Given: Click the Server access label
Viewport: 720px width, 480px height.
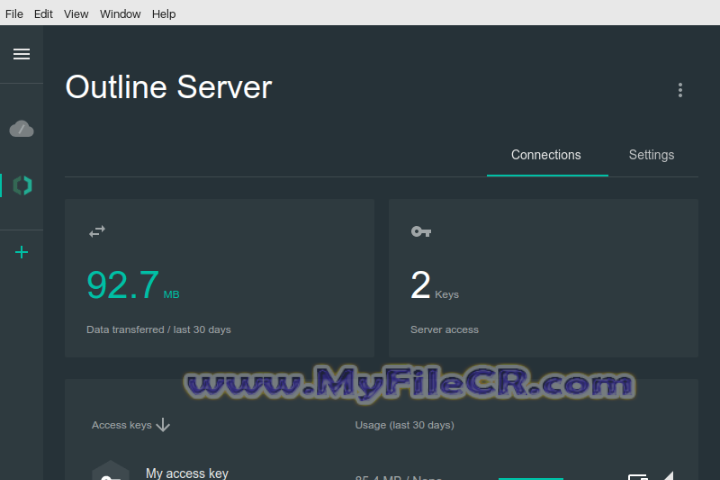Looking at the screenshot, I should click(x=444, y=329).
